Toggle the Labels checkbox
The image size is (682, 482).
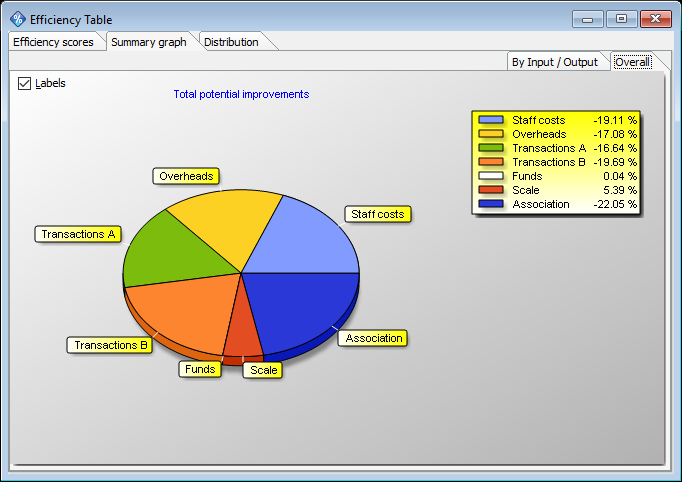pyautogui.click(x=25, y=83)
